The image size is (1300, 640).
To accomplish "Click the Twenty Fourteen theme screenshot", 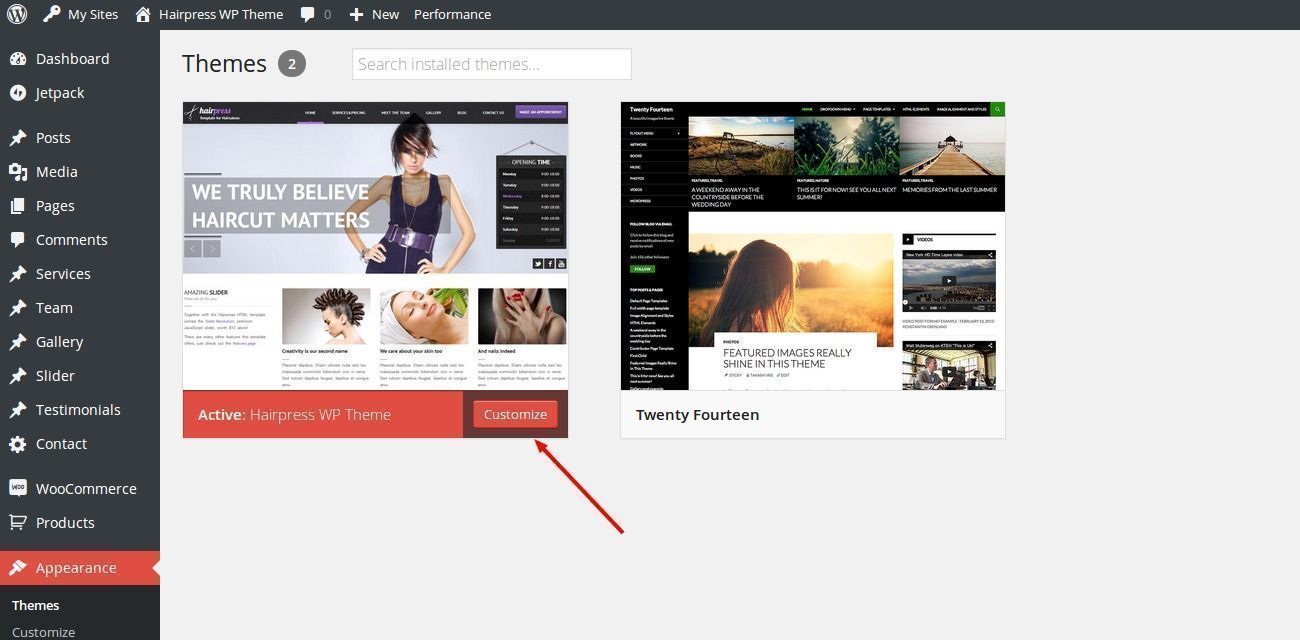I will click(x=813, y=246).
